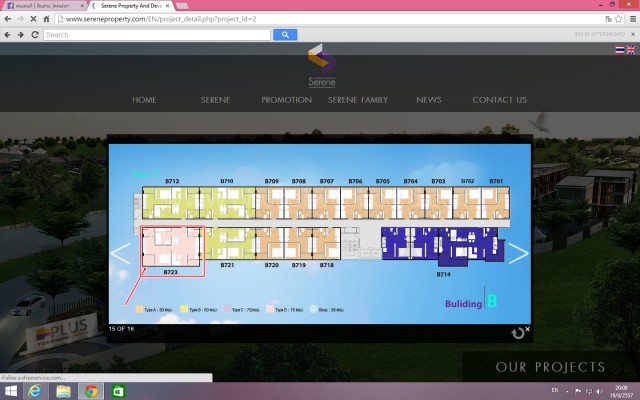Click the B714 room label
This screenshot has height=400, width=640.
pyautogui.click(x=443, y=275)
